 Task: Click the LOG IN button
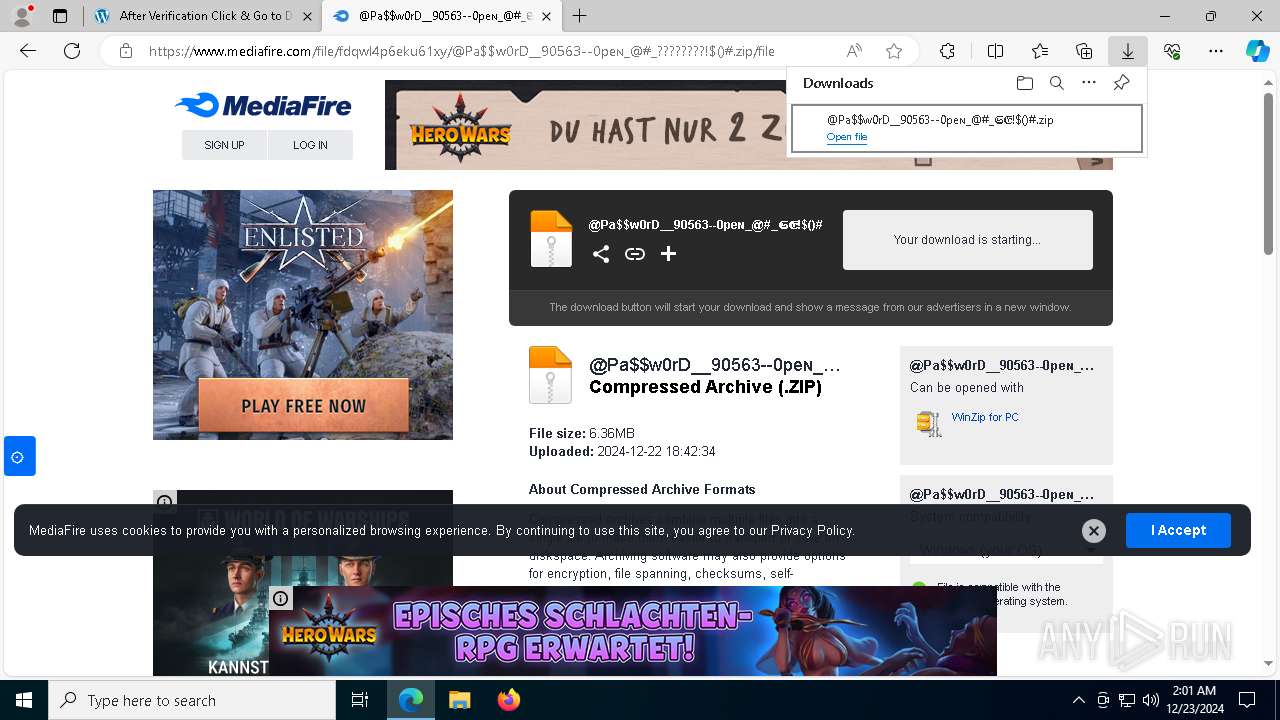click(x=310, y=145)
